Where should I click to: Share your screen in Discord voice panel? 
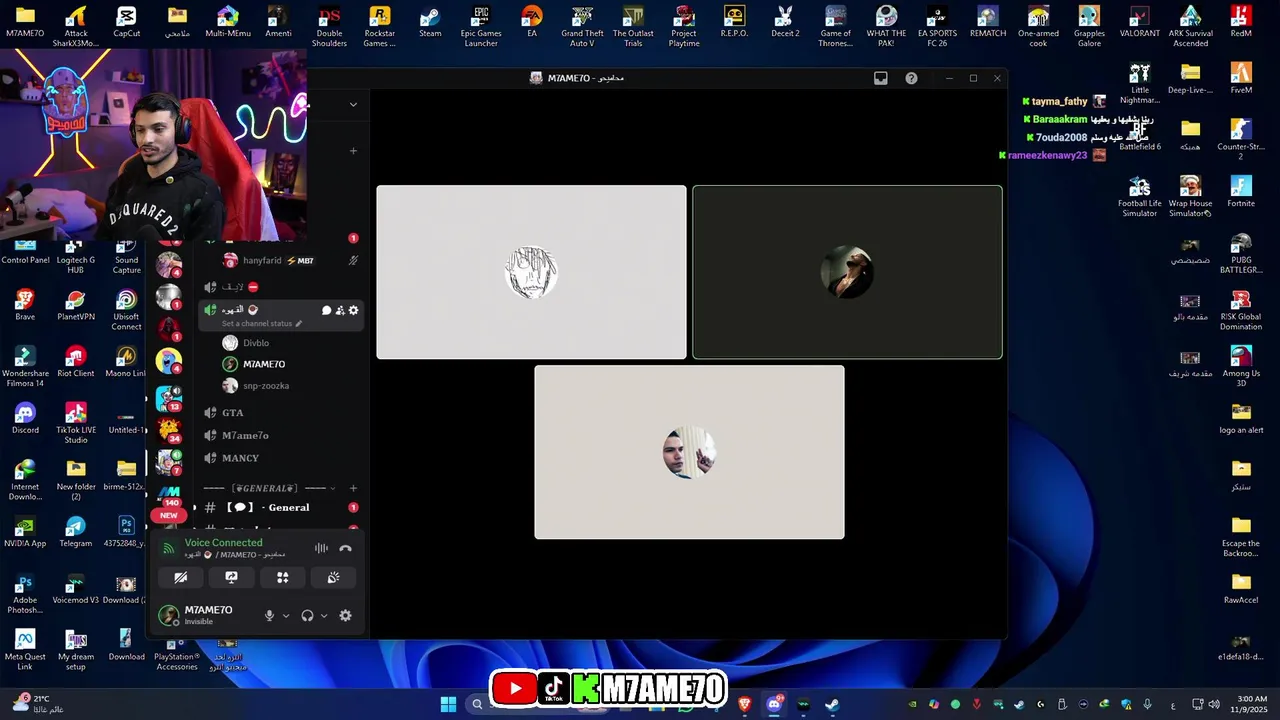pos(231,578)
